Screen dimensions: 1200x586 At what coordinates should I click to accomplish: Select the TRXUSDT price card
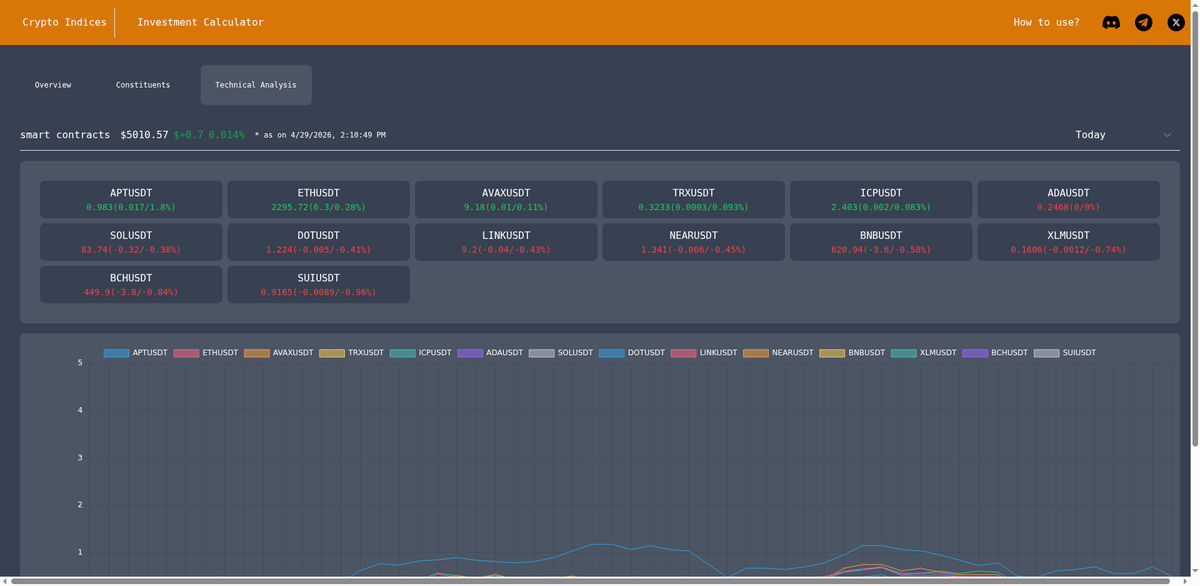[x=693, y=198]
